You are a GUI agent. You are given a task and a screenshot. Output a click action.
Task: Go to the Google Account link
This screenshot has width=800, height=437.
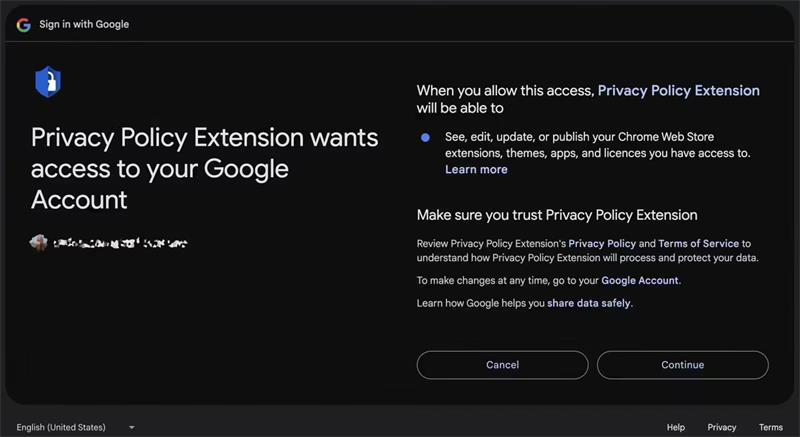click(x=640, y=281)
